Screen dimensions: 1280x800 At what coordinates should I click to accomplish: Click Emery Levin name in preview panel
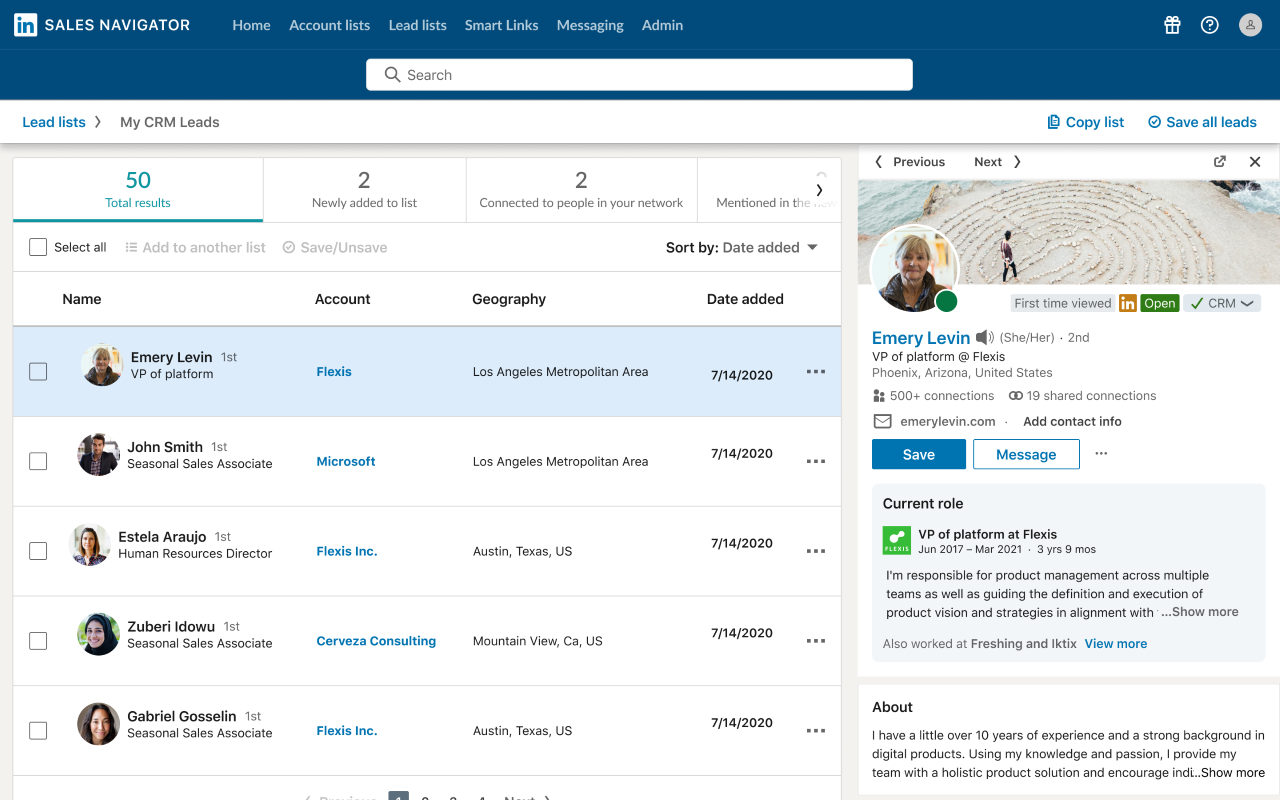921,338
